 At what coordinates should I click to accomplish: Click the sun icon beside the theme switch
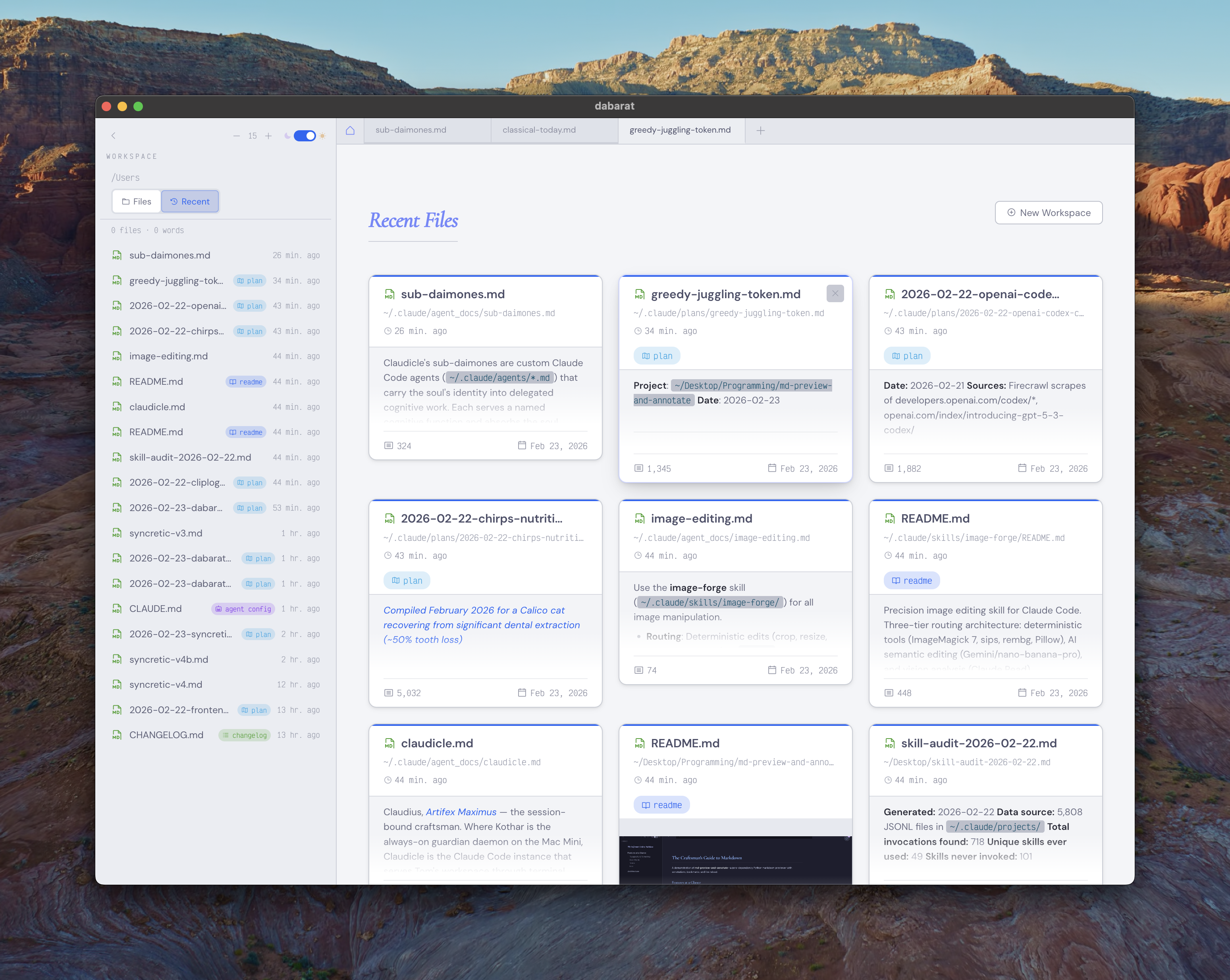pos(323,136)
